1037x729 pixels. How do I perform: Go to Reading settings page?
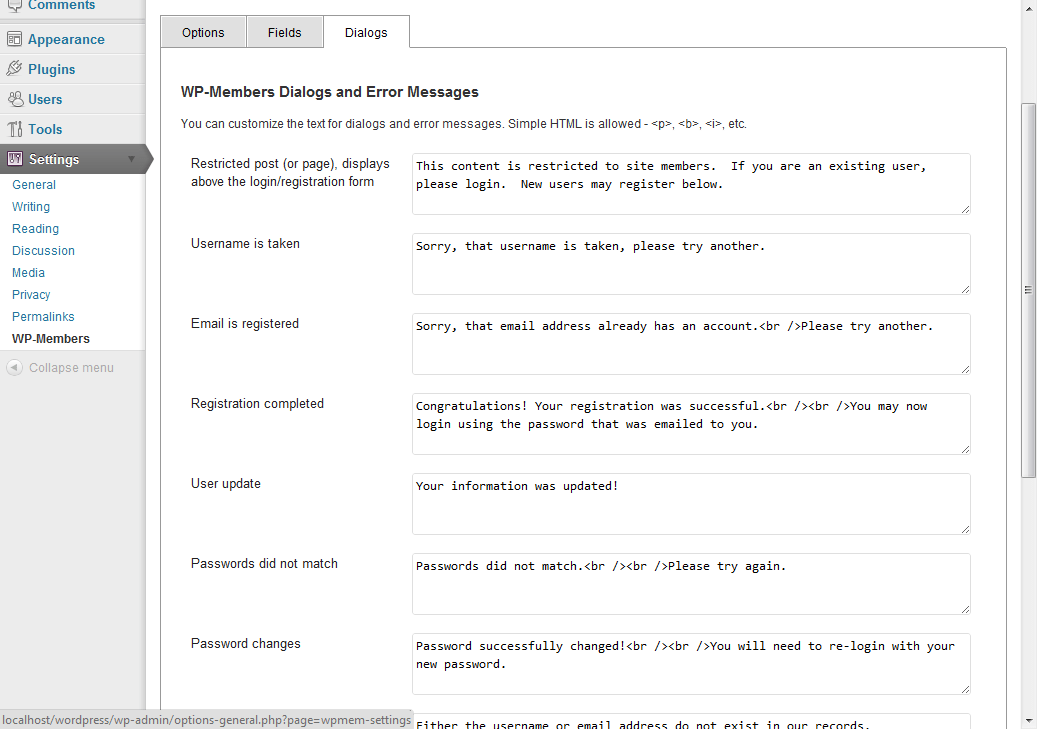pyautogui.click(x=35, y=228)
